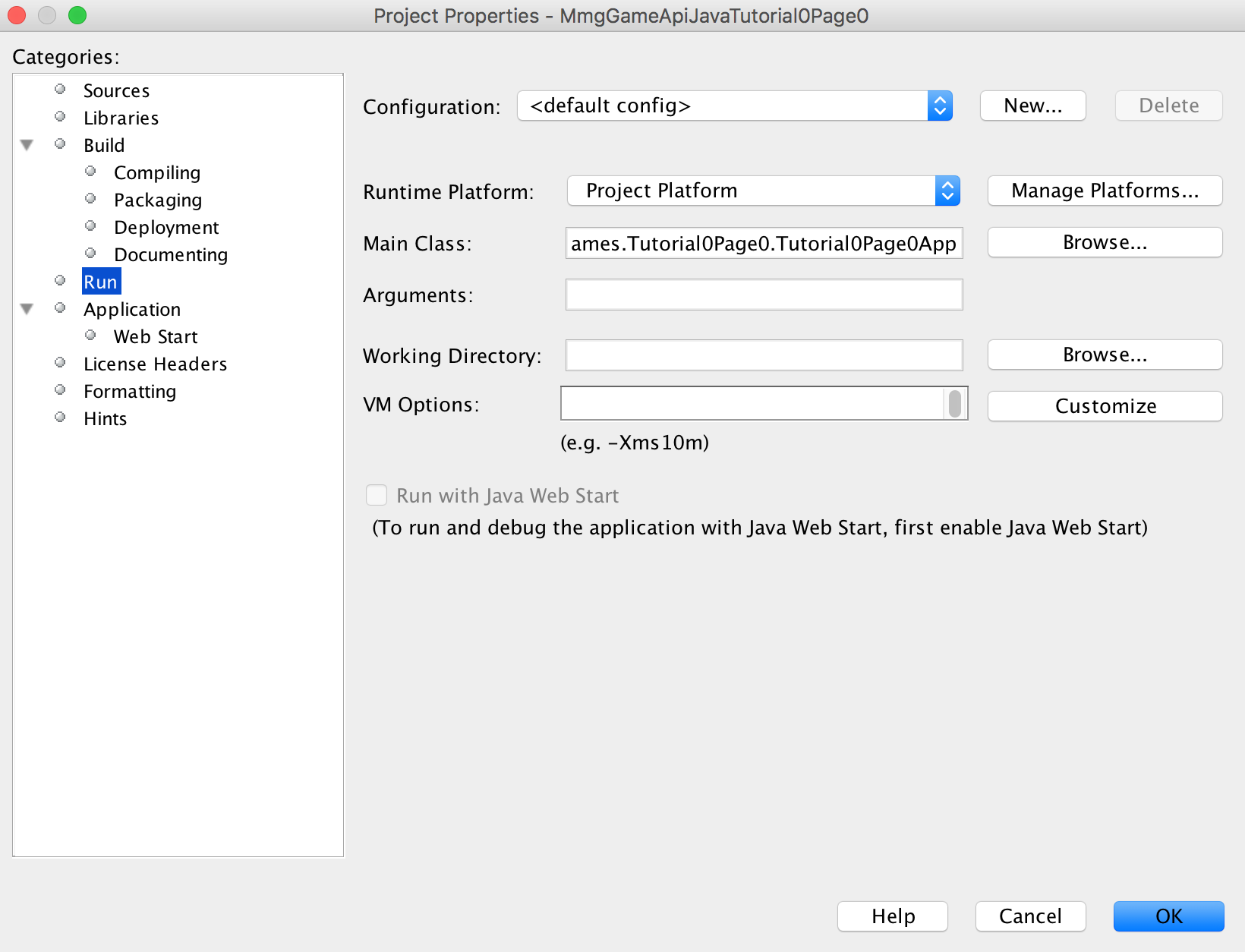Collapse the Application tree node
This screenshot has height=952, width=1245.
coord(27,309)
